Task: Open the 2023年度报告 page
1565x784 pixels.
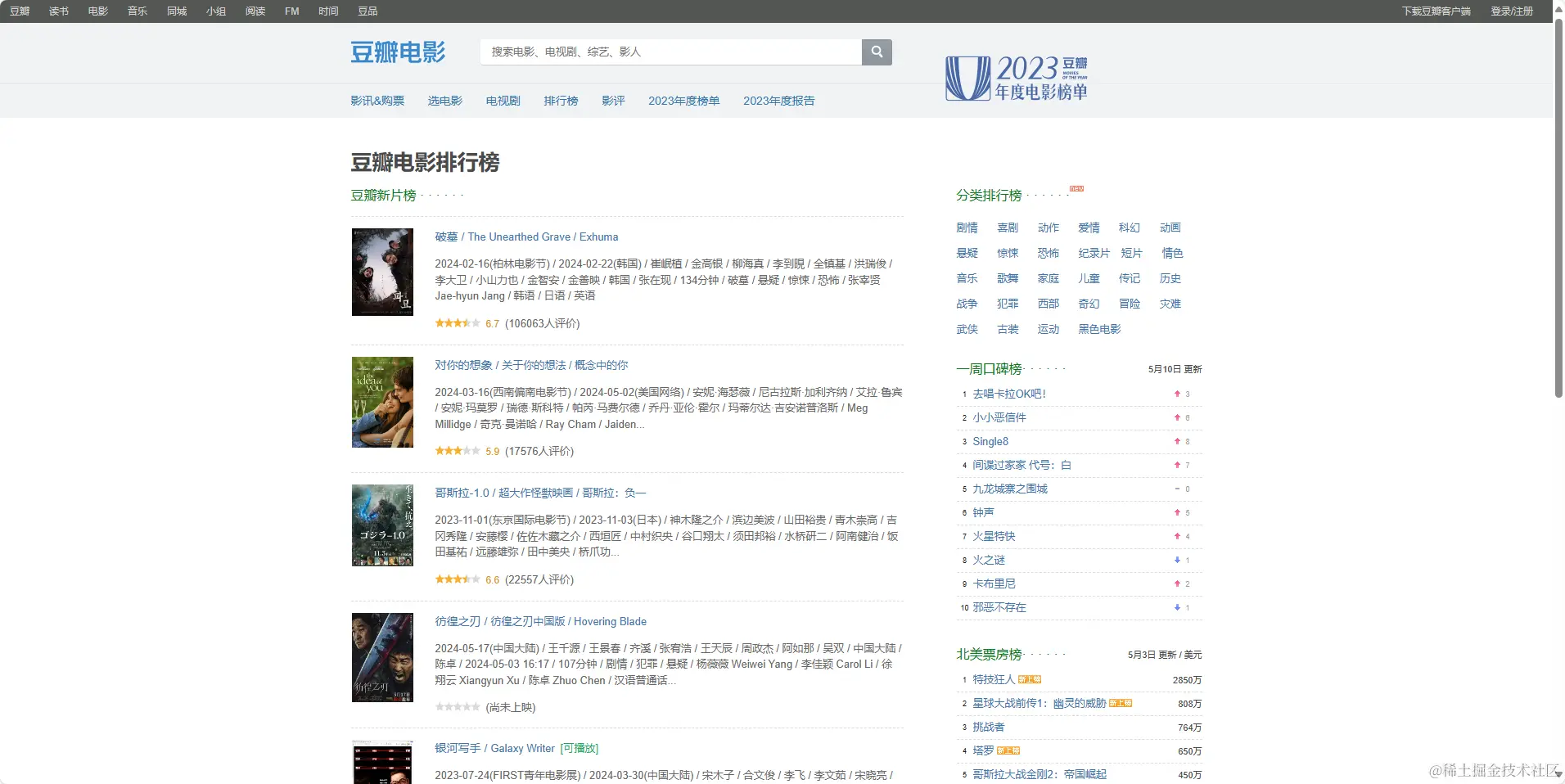Action: pyautogui.click(x=778, y=100)
